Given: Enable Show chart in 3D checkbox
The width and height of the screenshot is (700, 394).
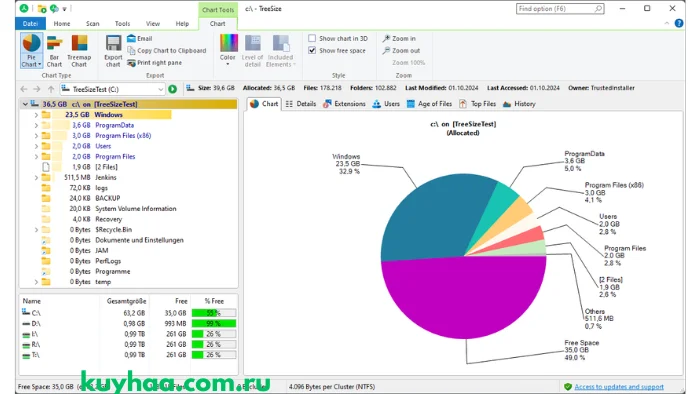Looking at the screenshot, I should (x=312, y=38).
